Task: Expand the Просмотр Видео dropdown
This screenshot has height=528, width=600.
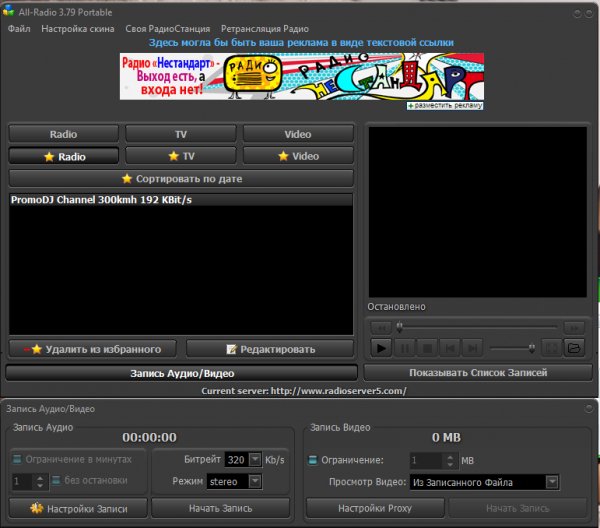Action: 552,482
